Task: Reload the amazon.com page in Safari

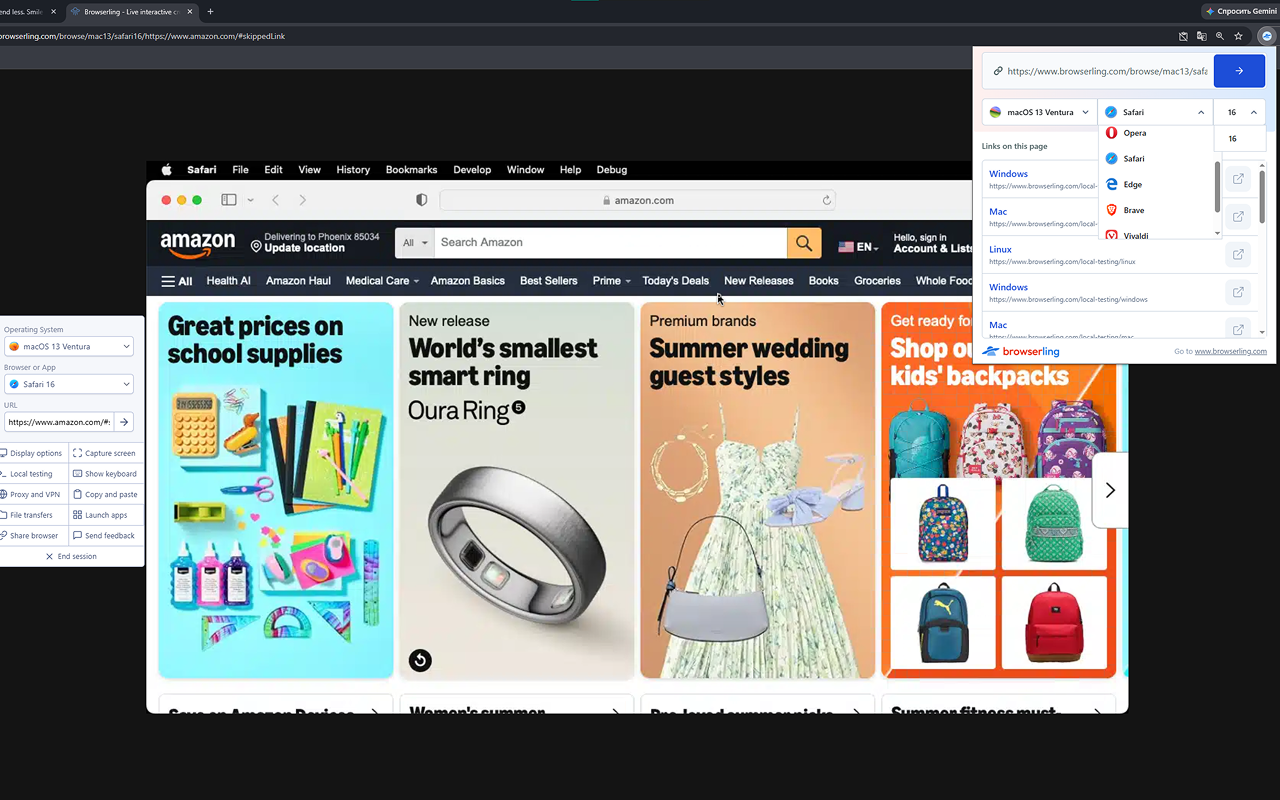Action: [827, 200]
